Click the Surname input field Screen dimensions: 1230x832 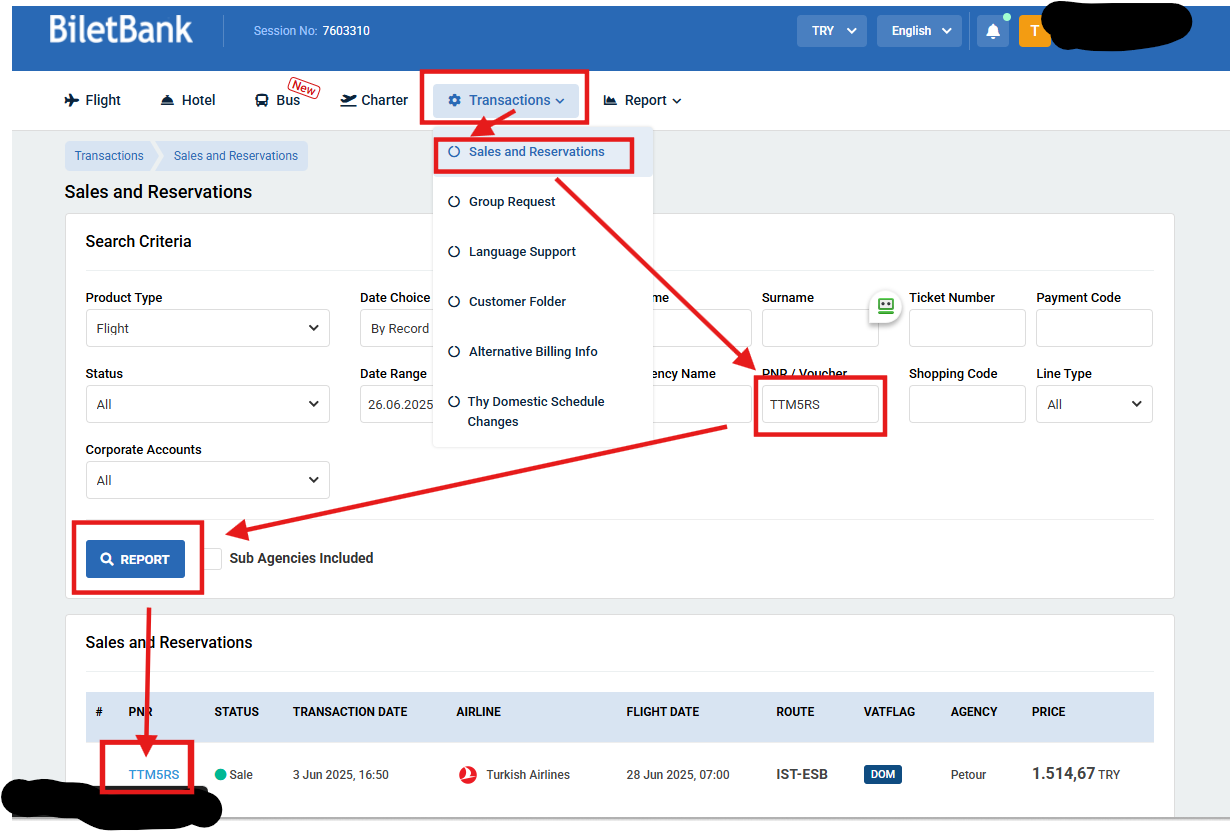pyautogui.click(x=820, y=328)
